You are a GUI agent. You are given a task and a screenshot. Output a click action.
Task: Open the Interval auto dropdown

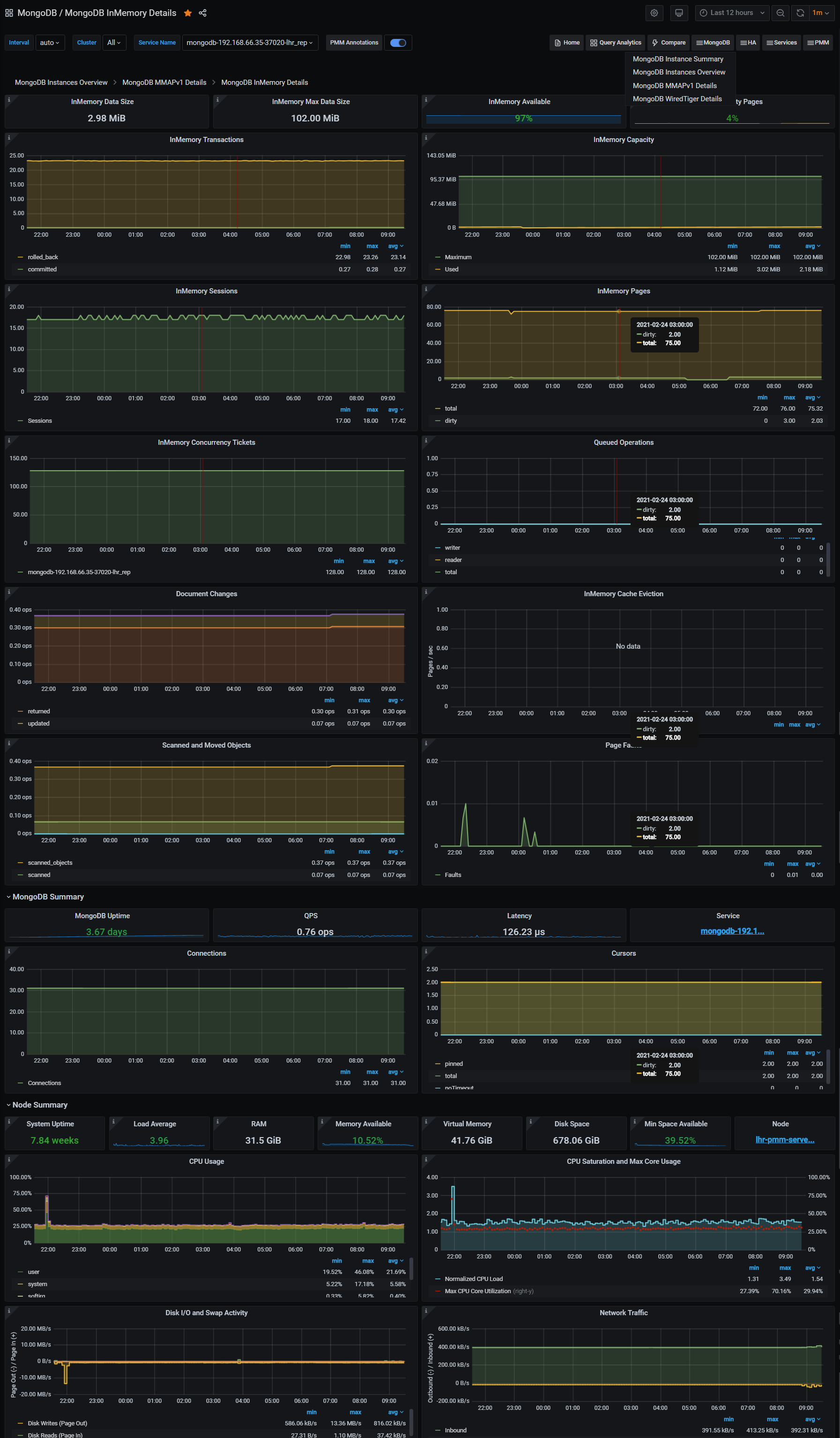click(x=50, y=43)
